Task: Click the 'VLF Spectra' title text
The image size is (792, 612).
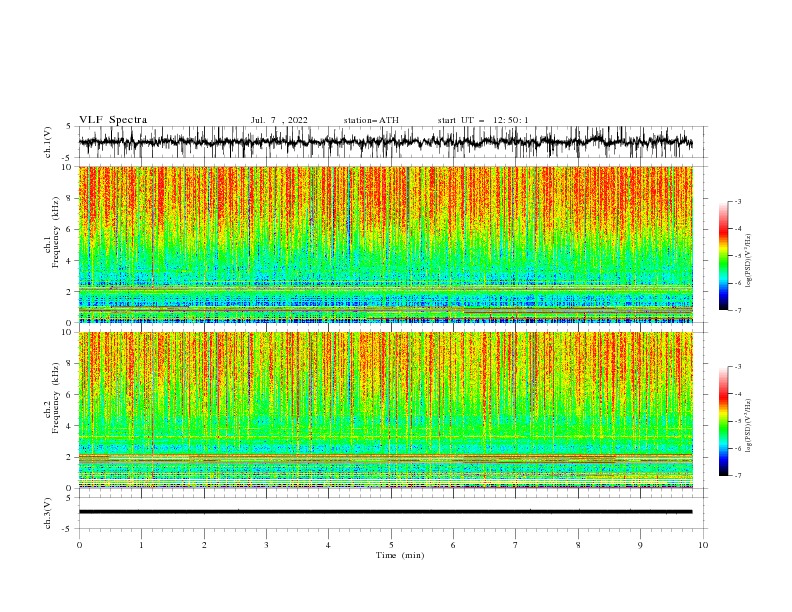Action: 113,120
